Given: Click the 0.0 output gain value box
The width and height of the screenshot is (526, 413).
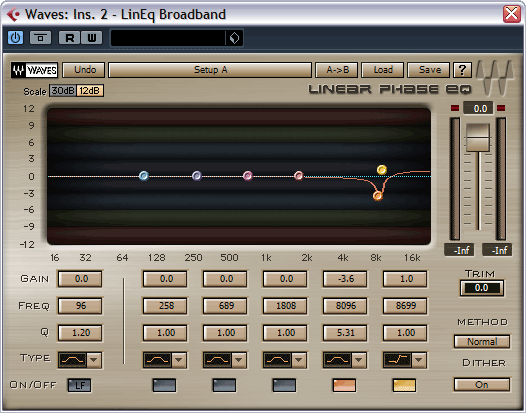Looking at the screenshot, I should tap(478, 108).
